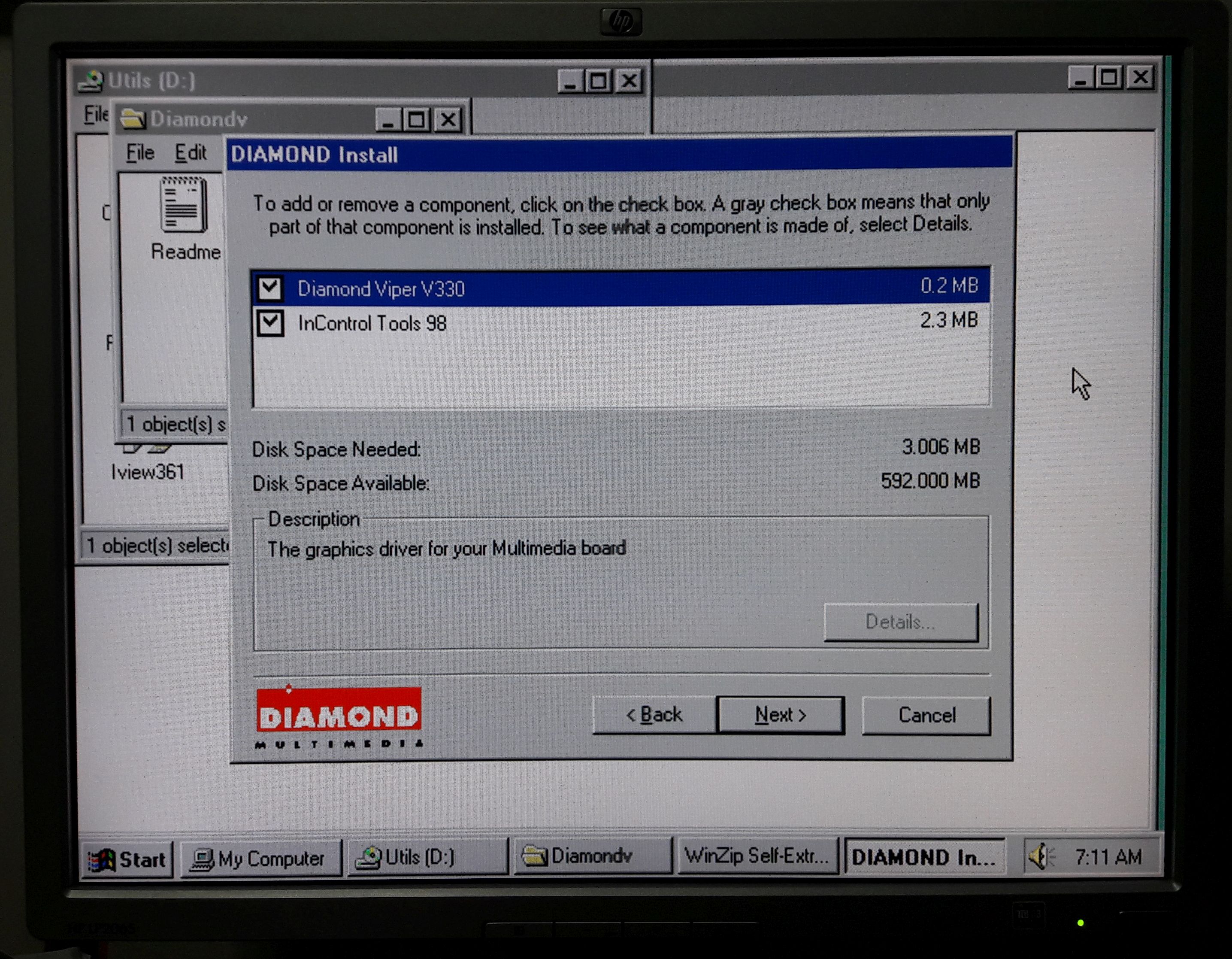Image resolution: width=1232 pixels, height=959 pixels.
Task: Switch to My Computer taskbar button
Action: (x=261, y=859)
